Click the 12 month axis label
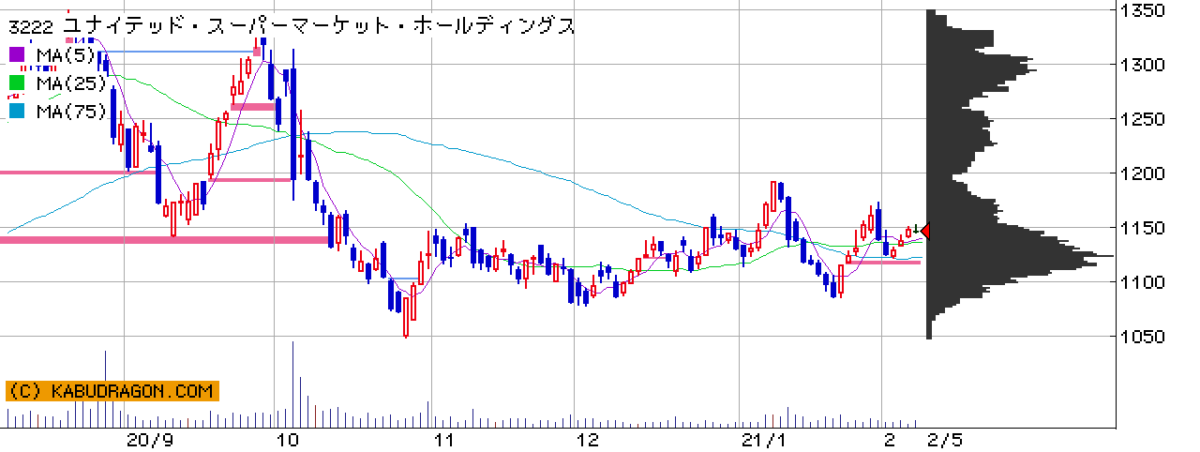This screenshot has height=452, width=1200. click(x=588, y=440)
